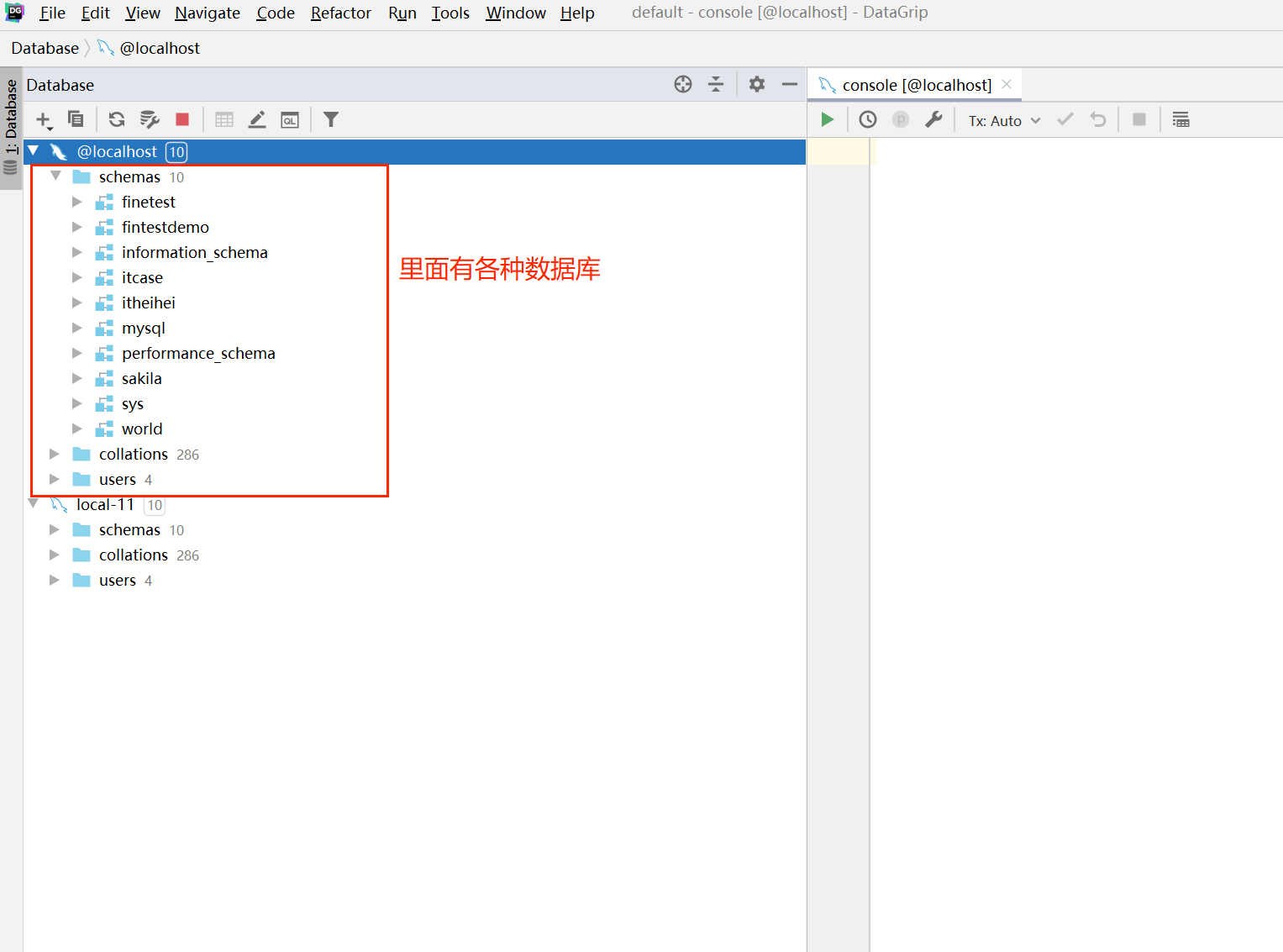The height and width of the screenshot is (952, 1283).
Task: Expand the information_schema node
Action: (76, 252)
